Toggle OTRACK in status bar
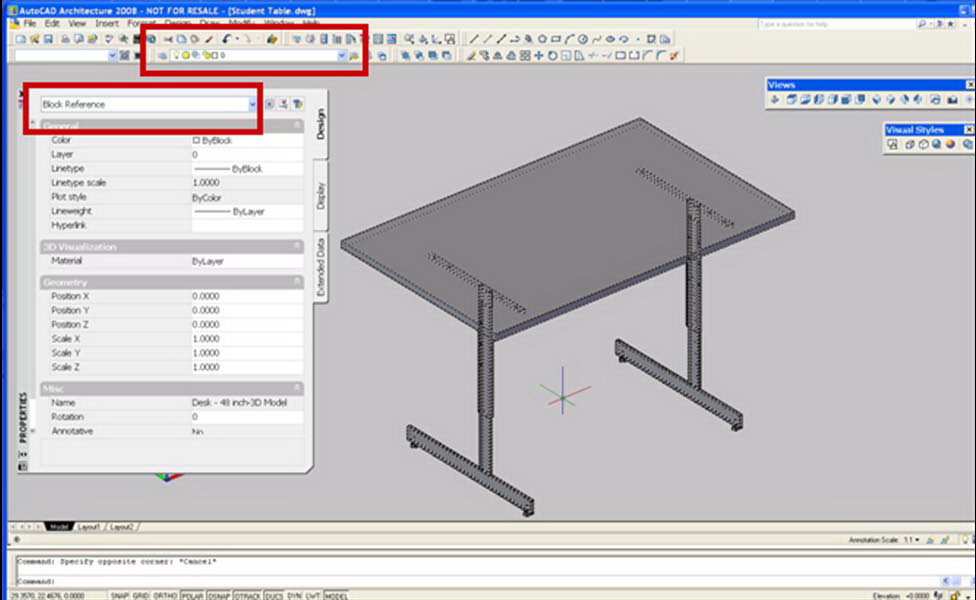The image size is (976, 600). (x=247, y=596)
